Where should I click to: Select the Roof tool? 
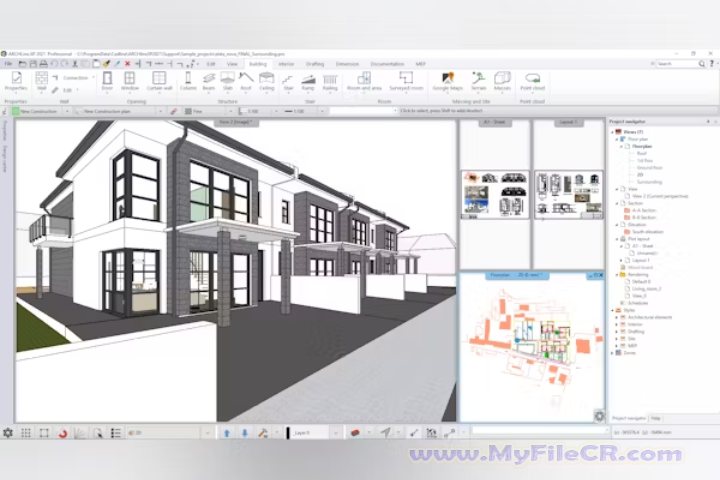247,80
